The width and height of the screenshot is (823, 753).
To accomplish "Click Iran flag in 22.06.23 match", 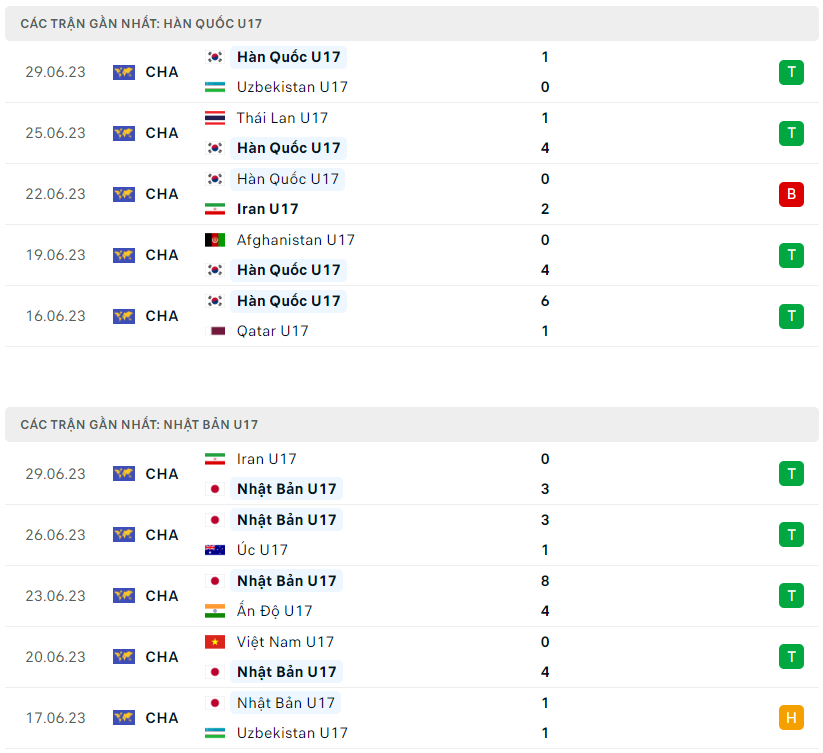I will (215, 209).
